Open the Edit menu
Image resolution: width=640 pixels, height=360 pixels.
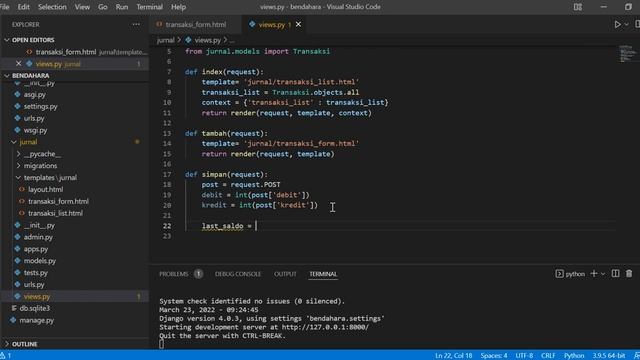(x=24, y=7)
